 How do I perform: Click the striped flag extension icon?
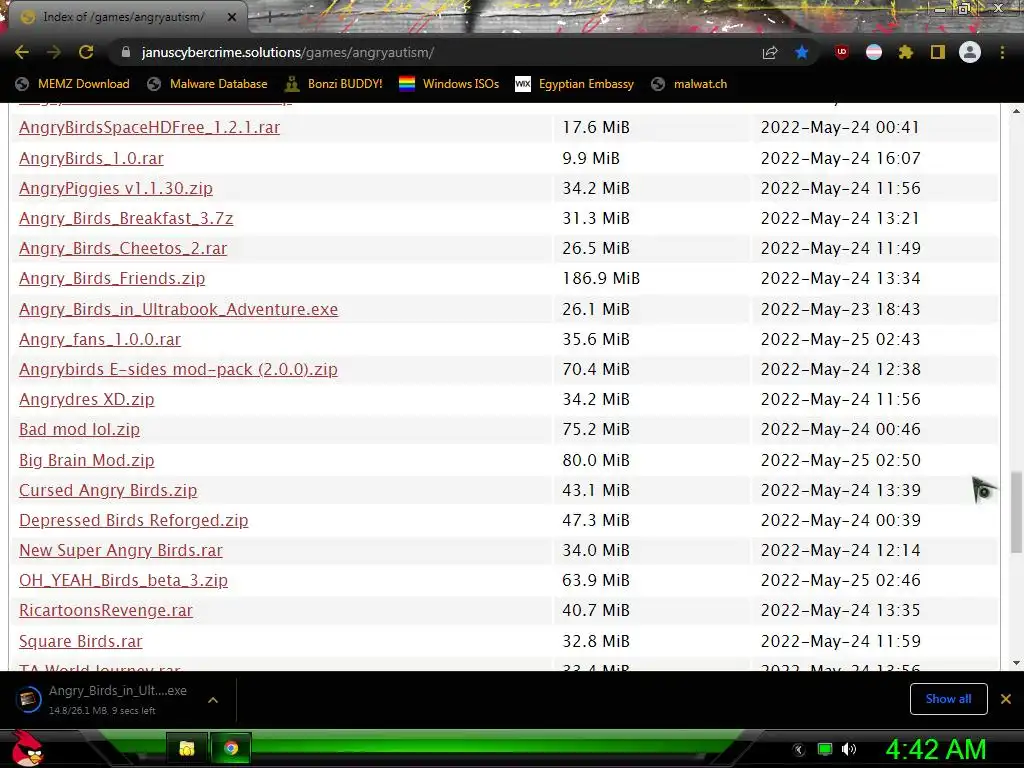click(874, 53)
